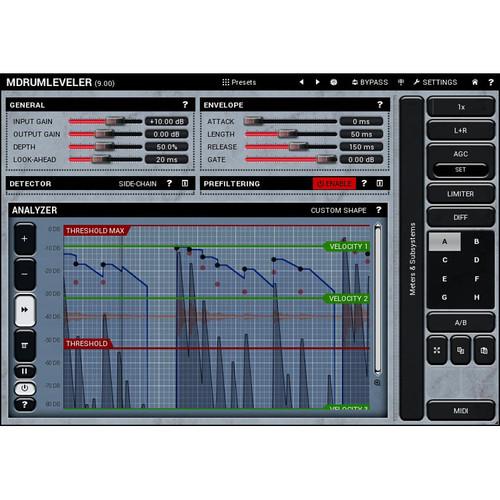
Task: Select the VELOCITY 1 line label
Action: coord(347,247)
